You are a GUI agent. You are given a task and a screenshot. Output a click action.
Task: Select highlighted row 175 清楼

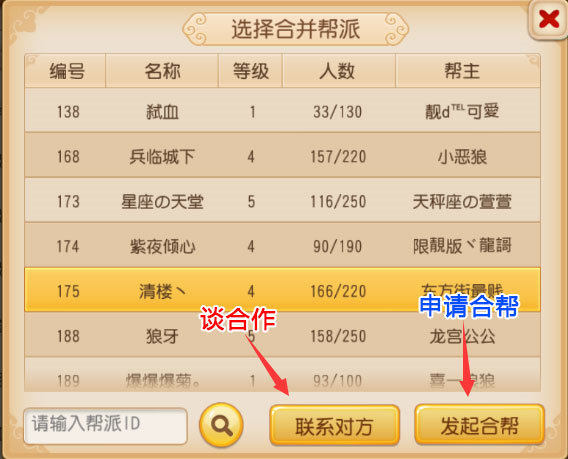point(282,290)
